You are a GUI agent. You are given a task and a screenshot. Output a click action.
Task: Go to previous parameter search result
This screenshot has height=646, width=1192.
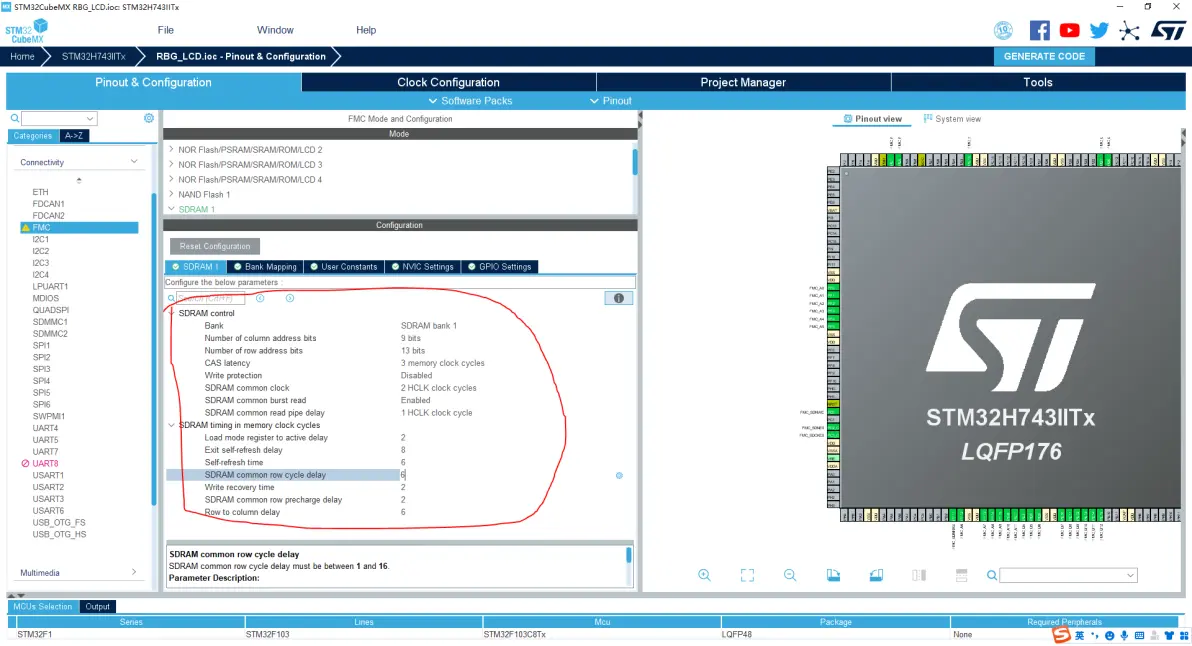tap(260, 298)
